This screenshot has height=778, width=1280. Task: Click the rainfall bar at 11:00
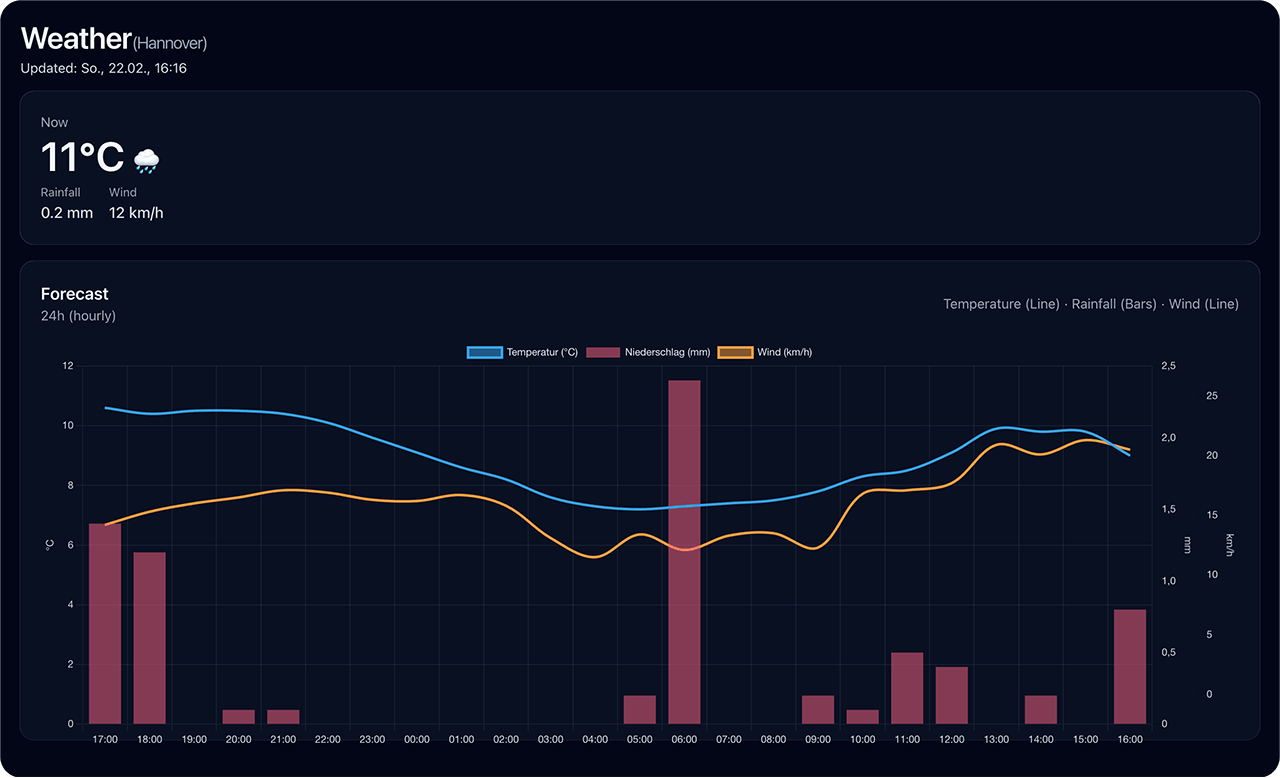click(907, 687)
